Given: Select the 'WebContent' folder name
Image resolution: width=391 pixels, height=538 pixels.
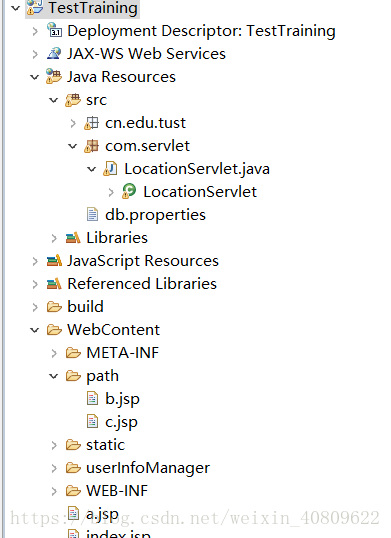Looking at the screenshot, I should pyautogui.click(x=114, y=330).
